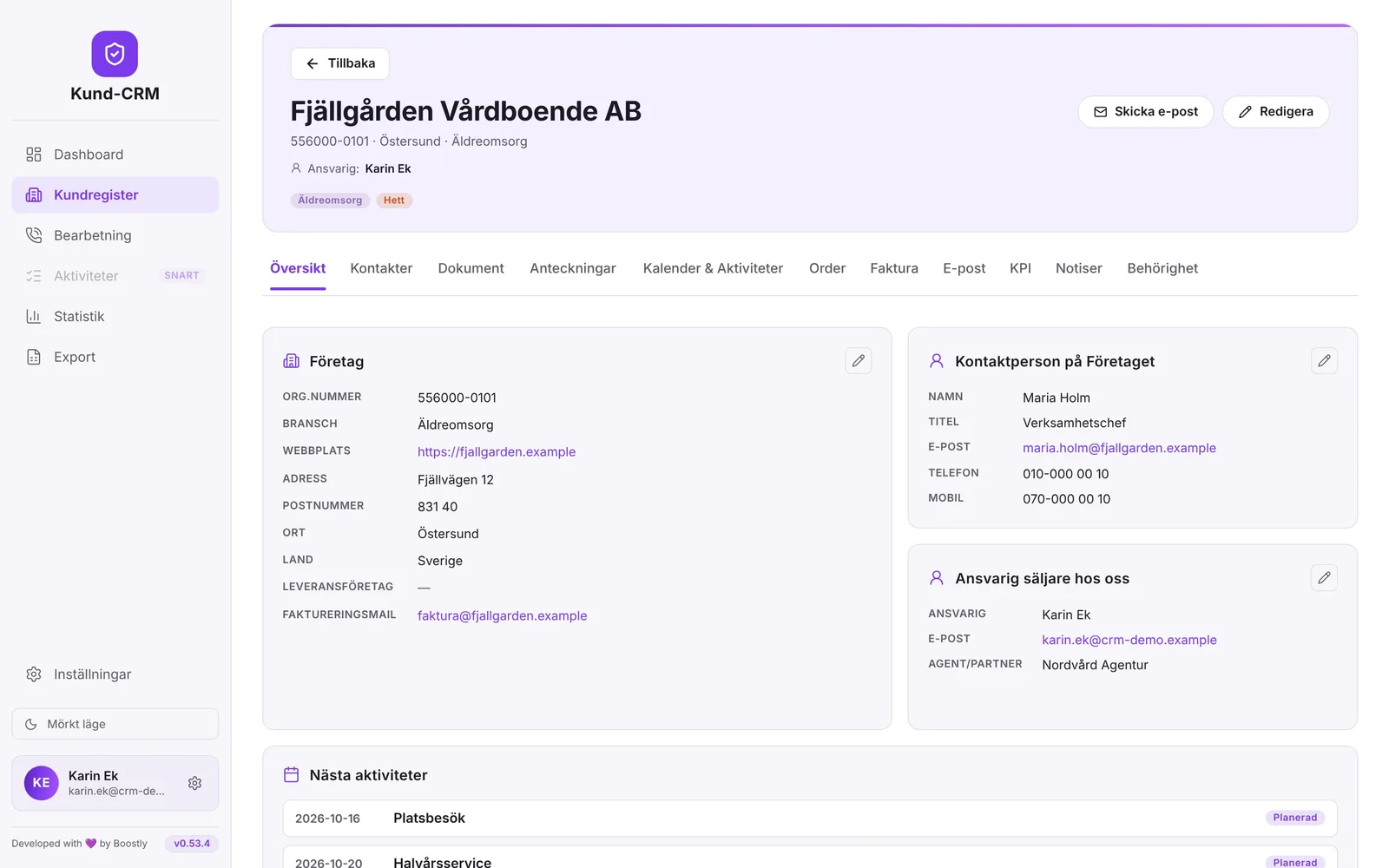Open the Faktura tab
The height and width of the screenshot is (868, 1389).
(x=894, y=268)
